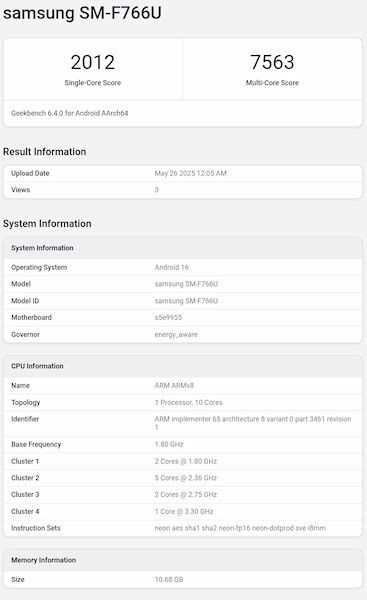
Task: Select the Multi-Core Score value 7563
Action: pos(272,62)
